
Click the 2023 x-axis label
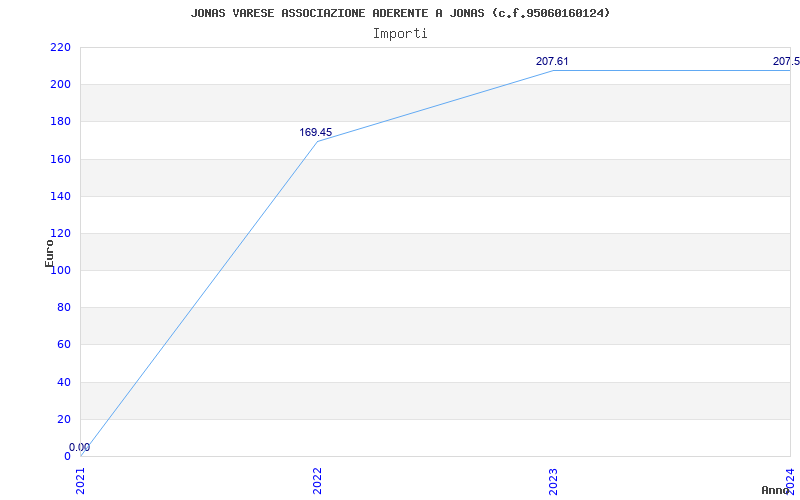pos(554,481)
